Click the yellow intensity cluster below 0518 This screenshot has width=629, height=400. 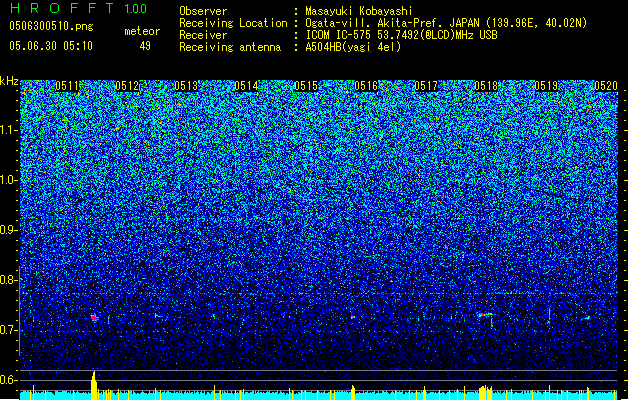pyautogui.click(x=486, y=392)
